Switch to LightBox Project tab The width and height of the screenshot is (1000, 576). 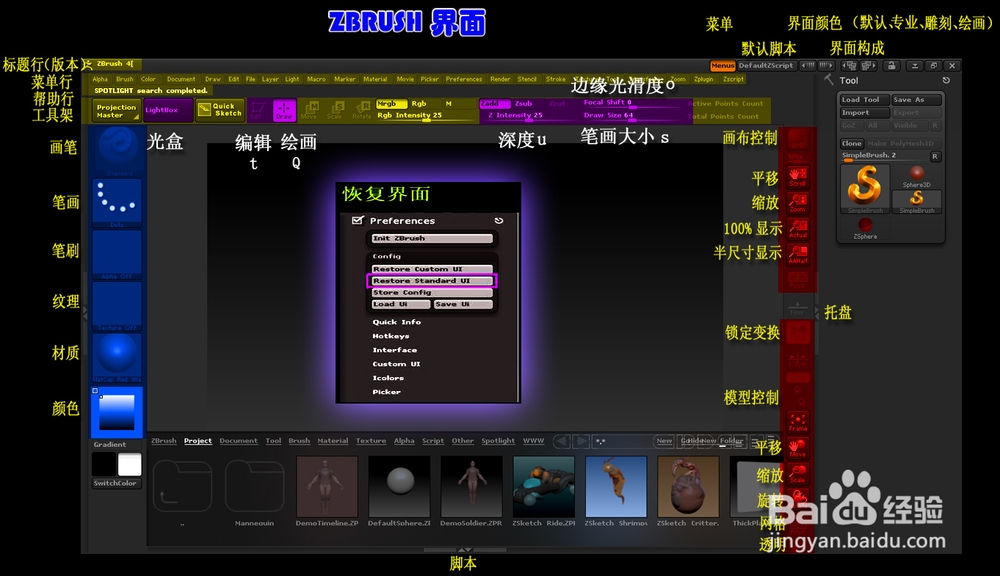tap(198, 441)
